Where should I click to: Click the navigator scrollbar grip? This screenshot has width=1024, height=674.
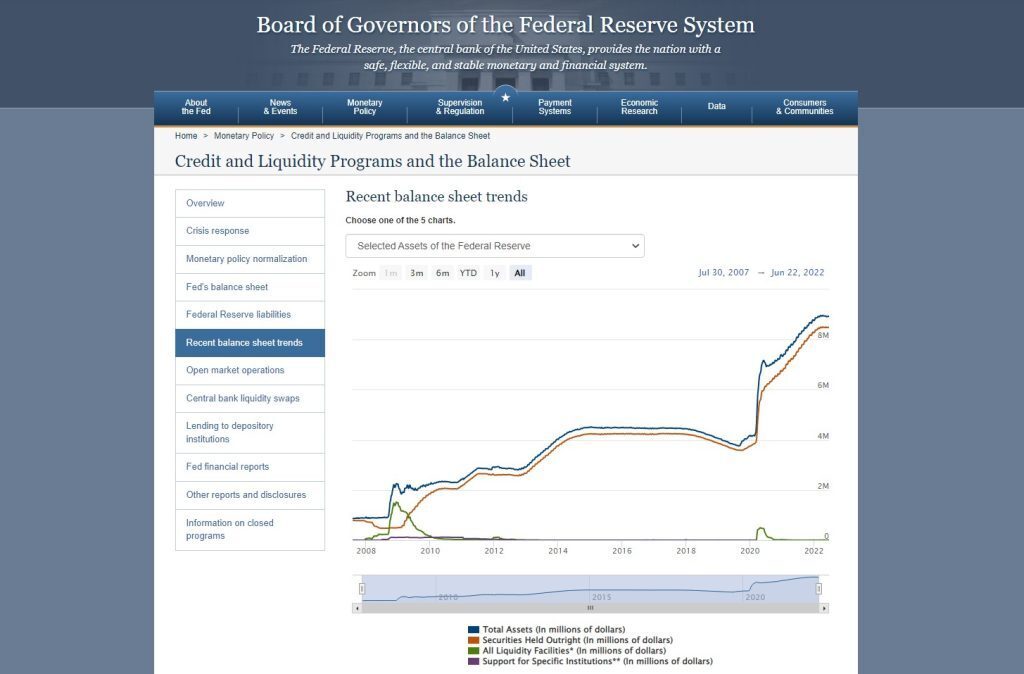coord(590,608)
